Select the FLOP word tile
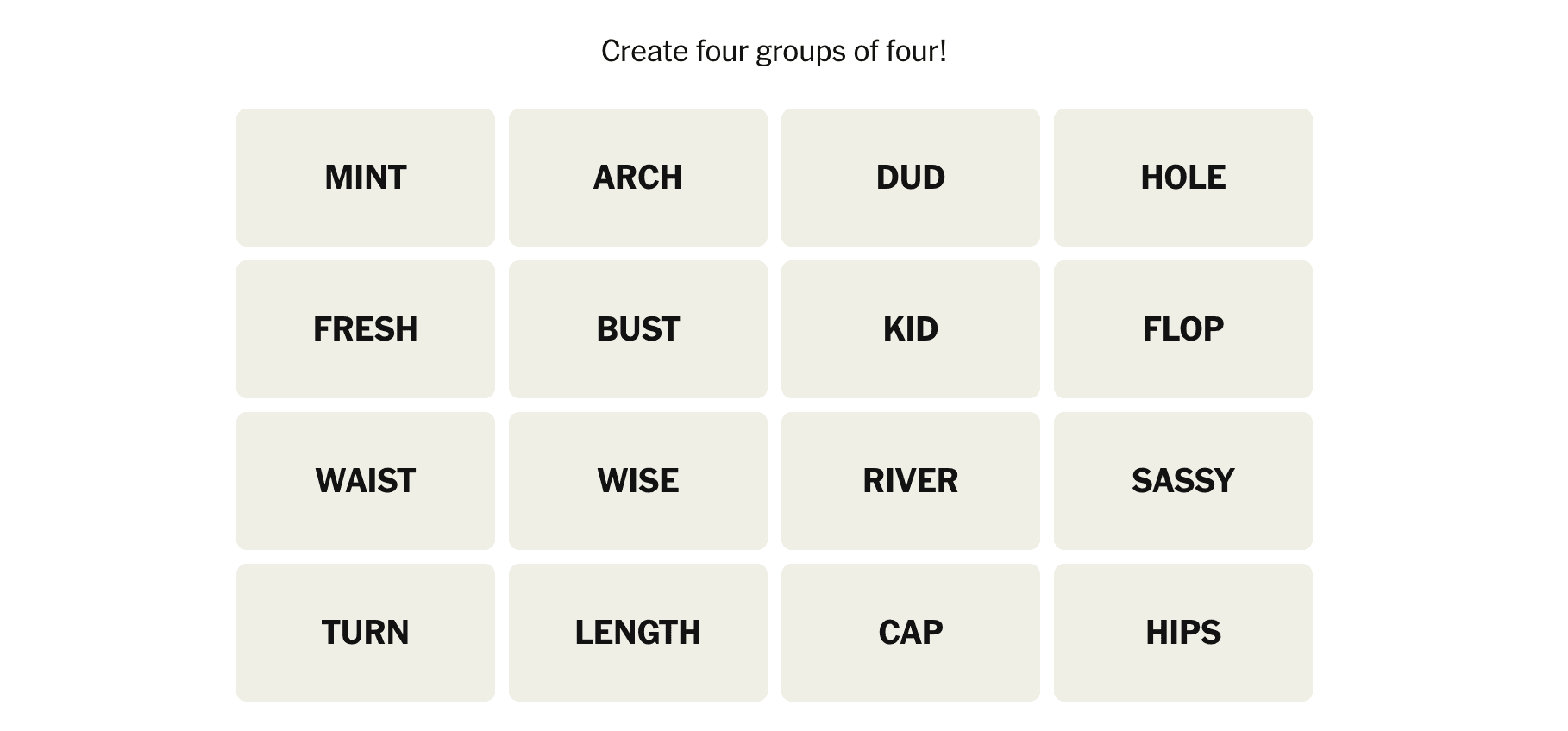 [1183, 329]
